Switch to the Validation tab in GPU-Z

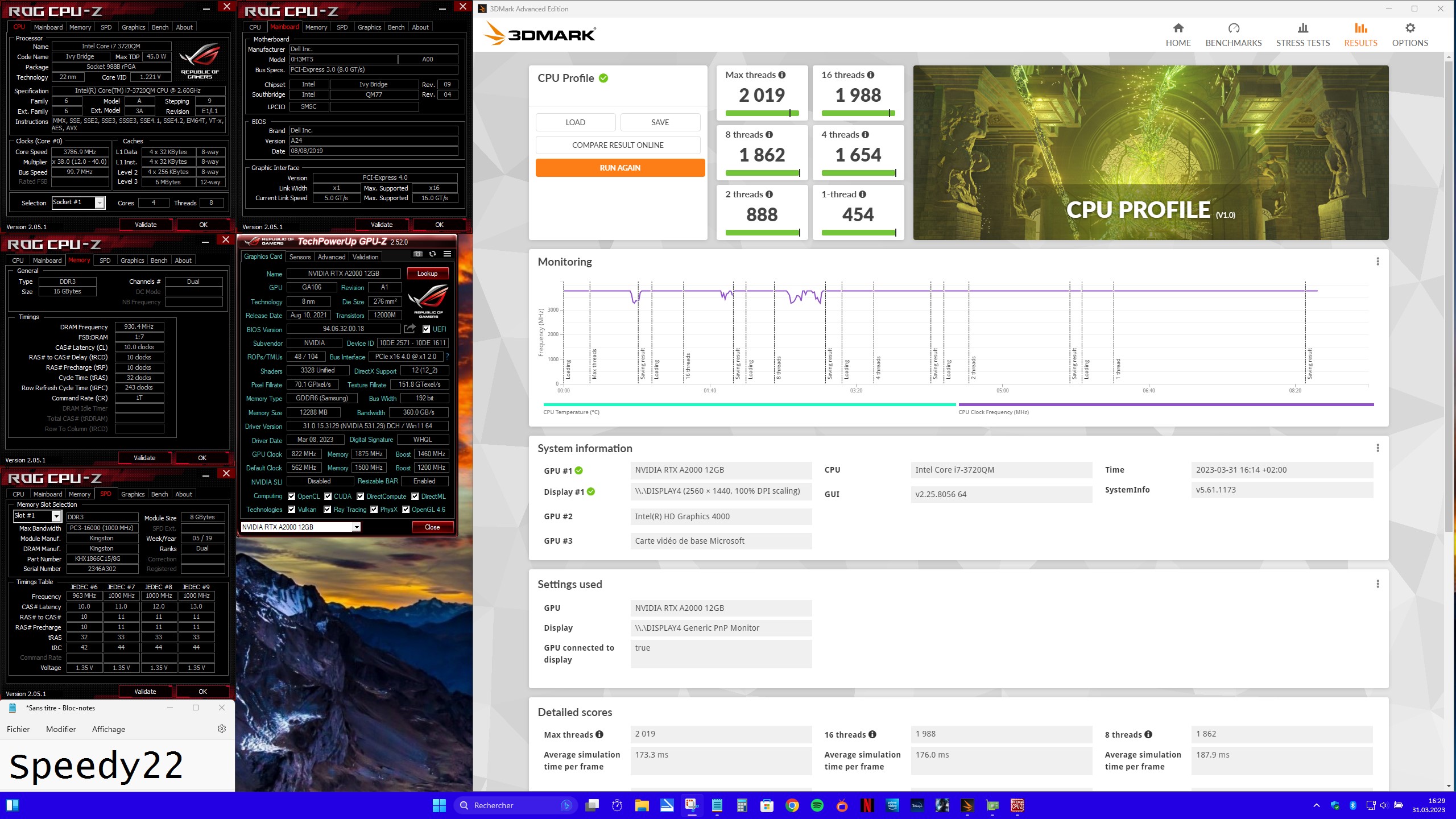point(365,257)
